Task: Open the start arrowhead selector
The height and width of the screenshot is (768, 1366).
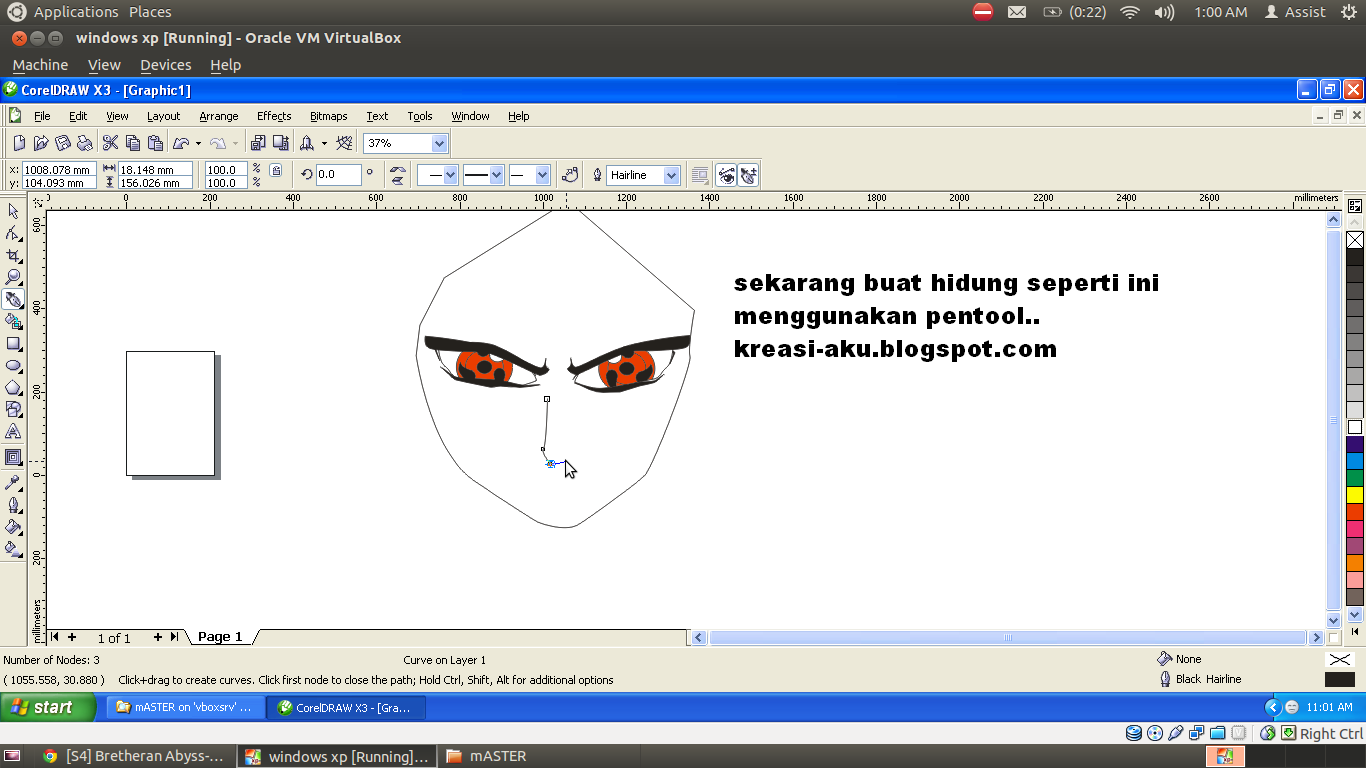Action: click(438, 175)
